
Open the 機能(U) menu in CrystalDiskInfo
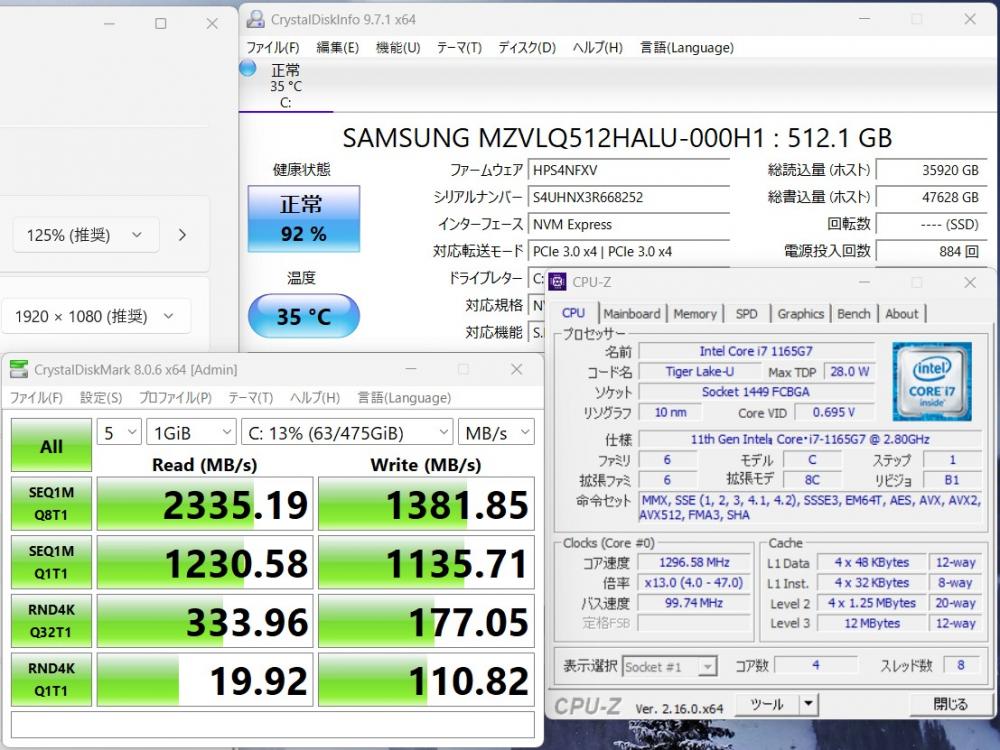pyautogui.click(x=397, y=47)
